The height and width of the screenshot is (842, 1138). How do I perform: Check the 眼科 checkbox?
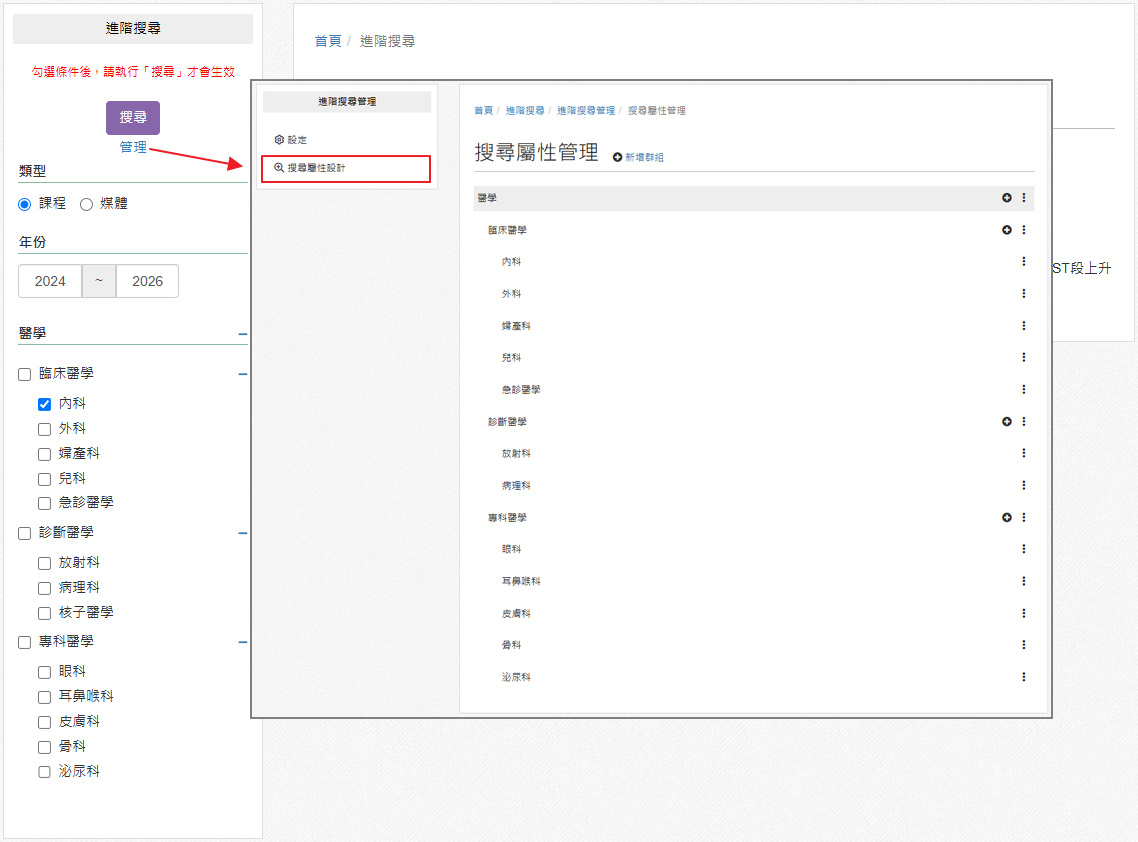44,672
